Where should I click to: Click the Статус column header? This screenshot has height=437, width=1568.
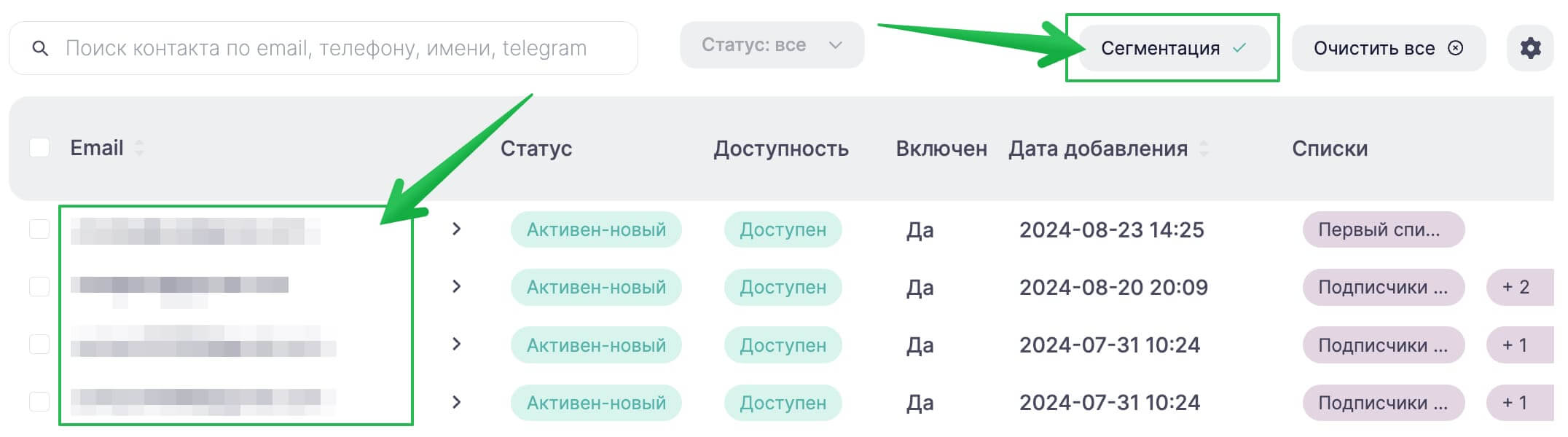point(536,149)
